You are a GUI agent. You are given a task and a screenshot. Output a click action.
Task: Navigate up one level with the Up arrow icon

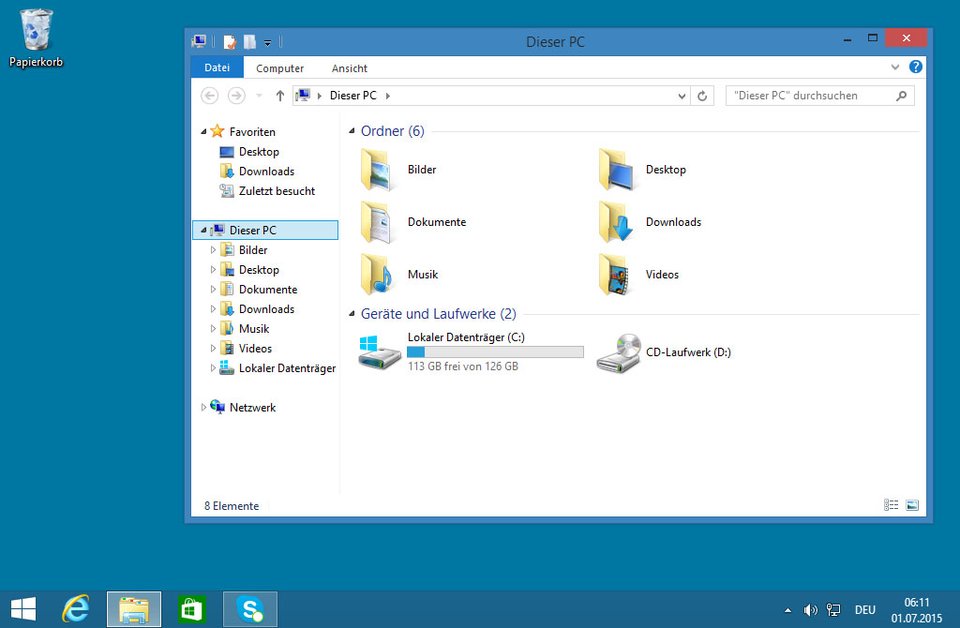[280, 96]
